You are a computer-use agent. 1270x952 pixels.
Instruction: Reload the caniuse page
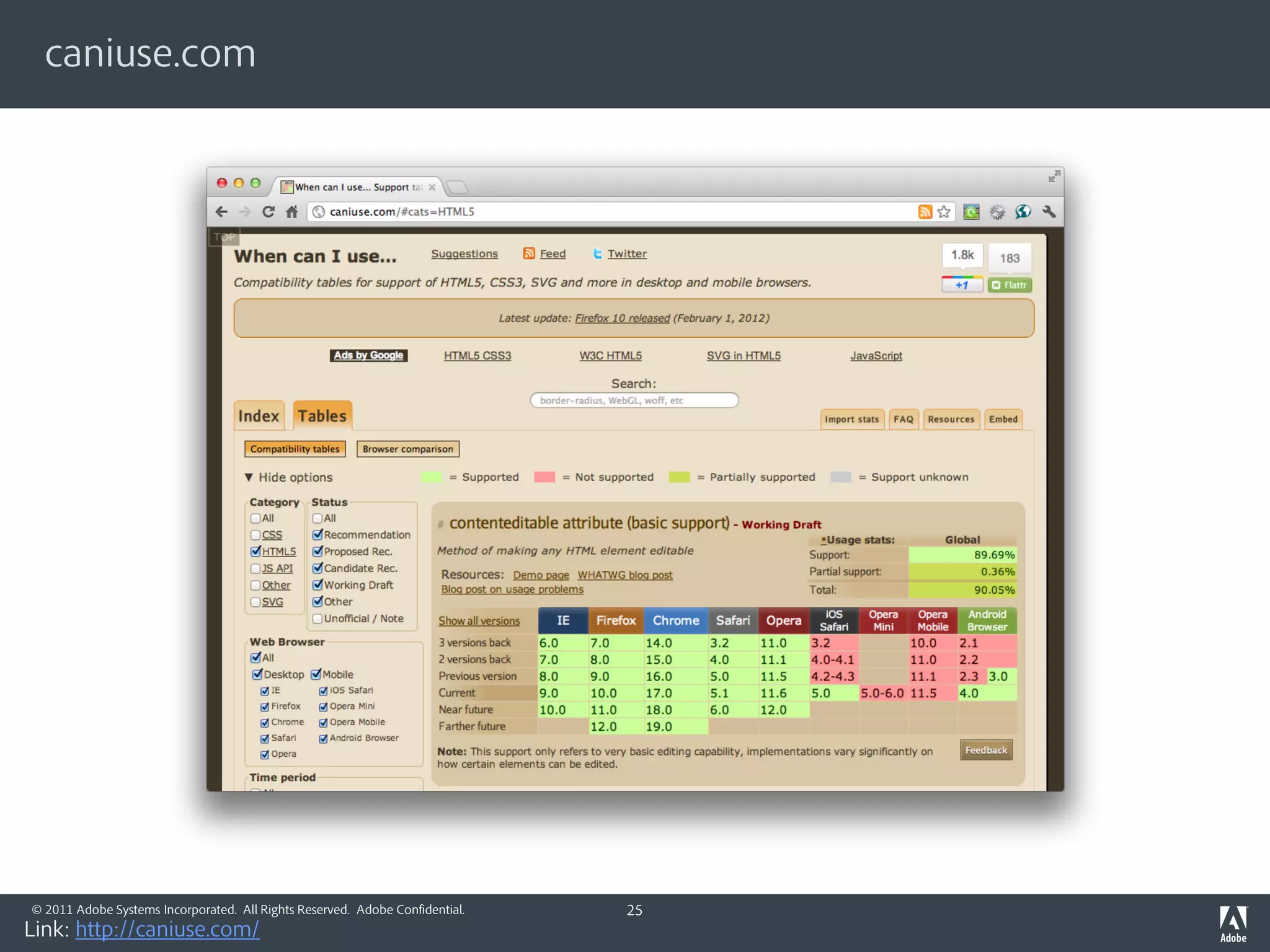pos(269,212)
